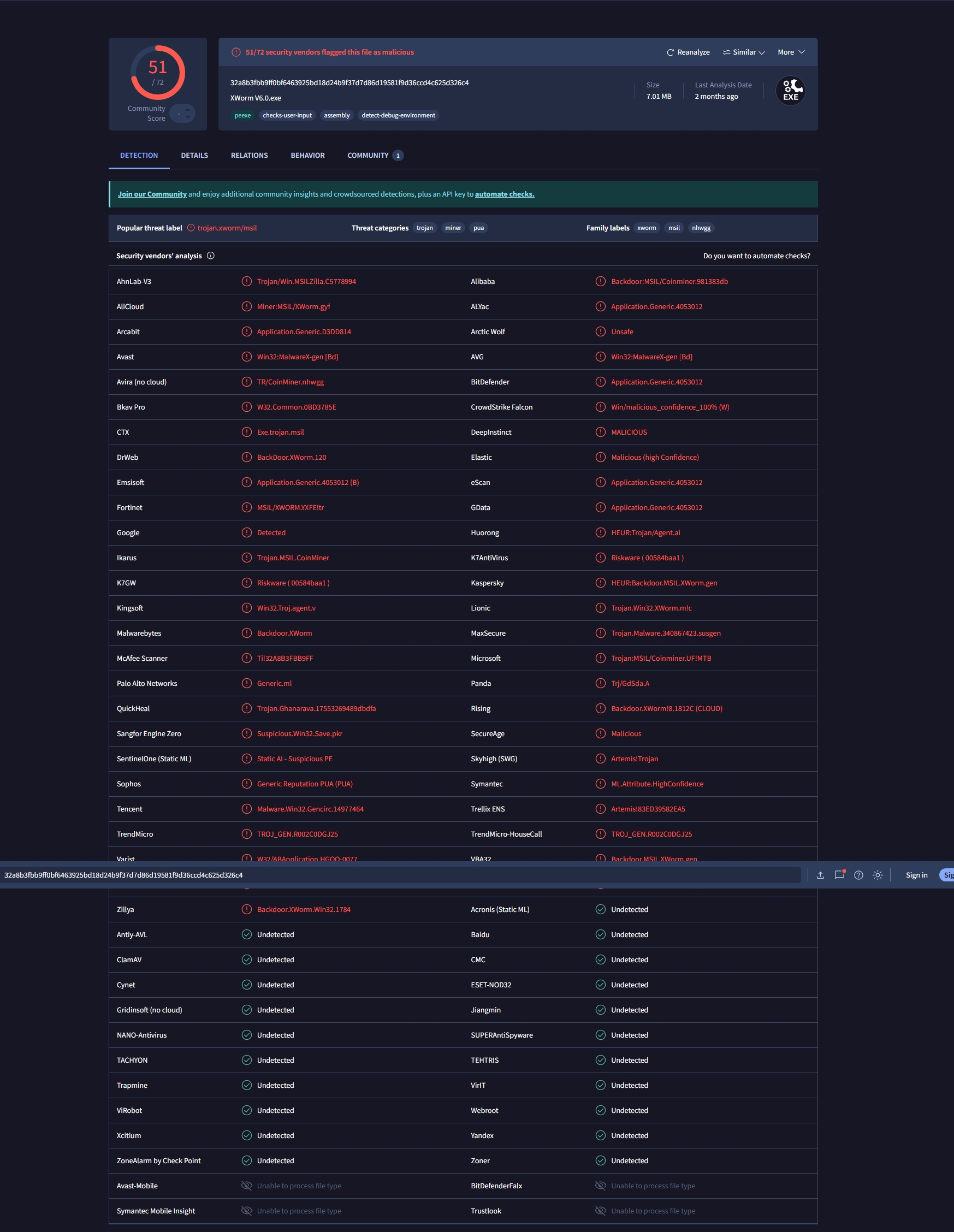Click the alert icon in the DrWeb row

pyautogui.click(x=246, y=458)
